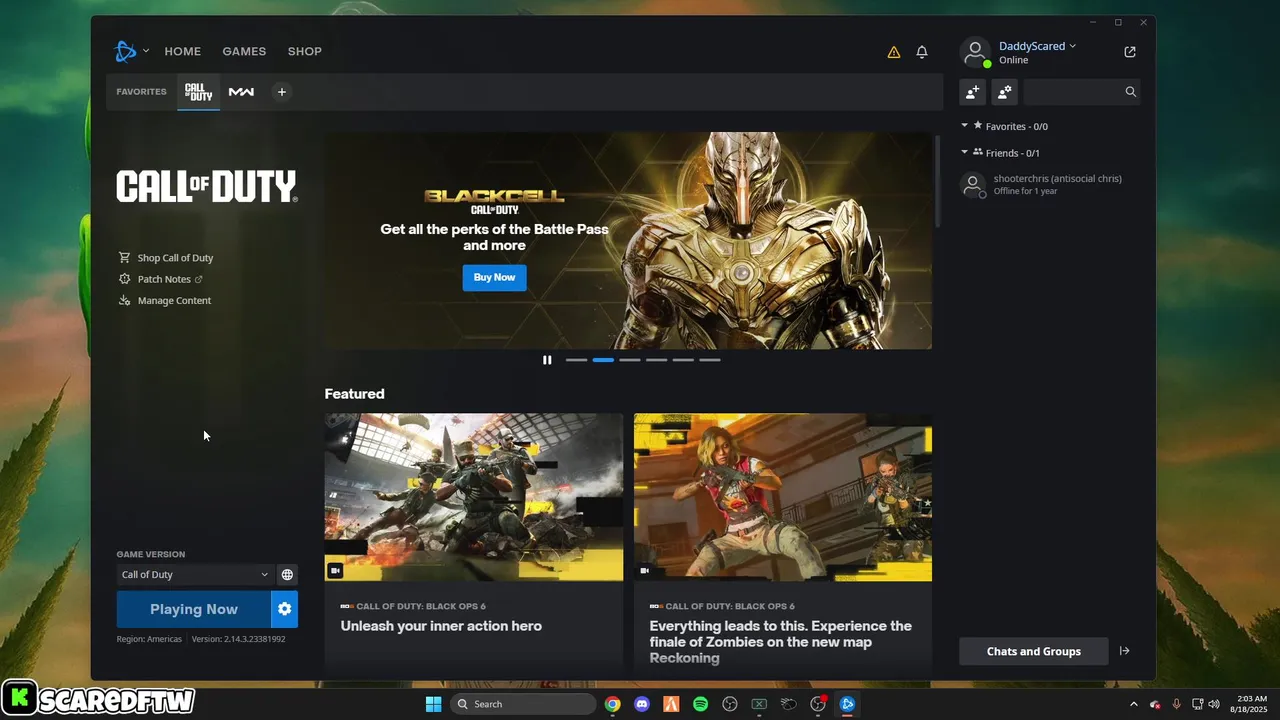Click the FAVORITES label in game bar

pos(141,92)
